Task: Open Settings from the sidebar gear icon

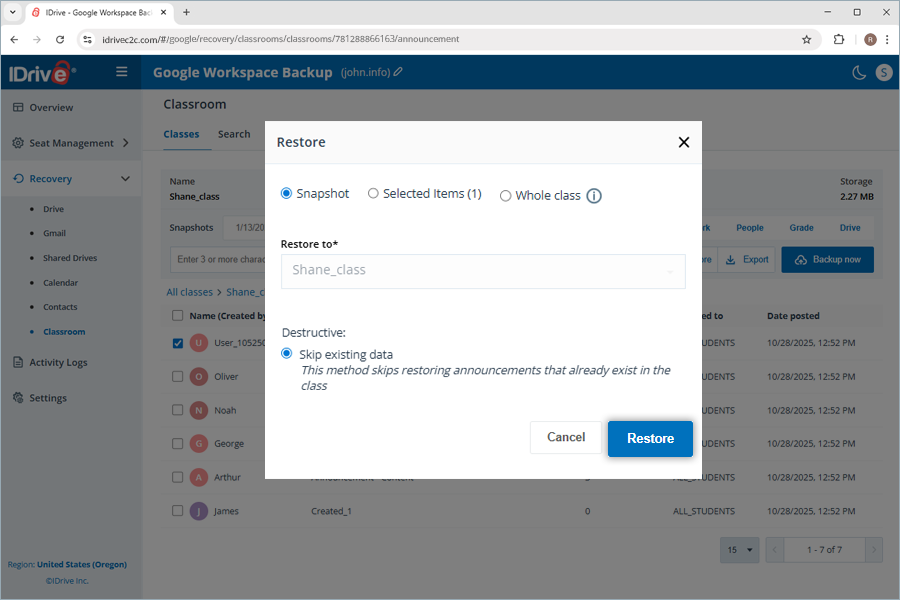Action: (19, 397)
